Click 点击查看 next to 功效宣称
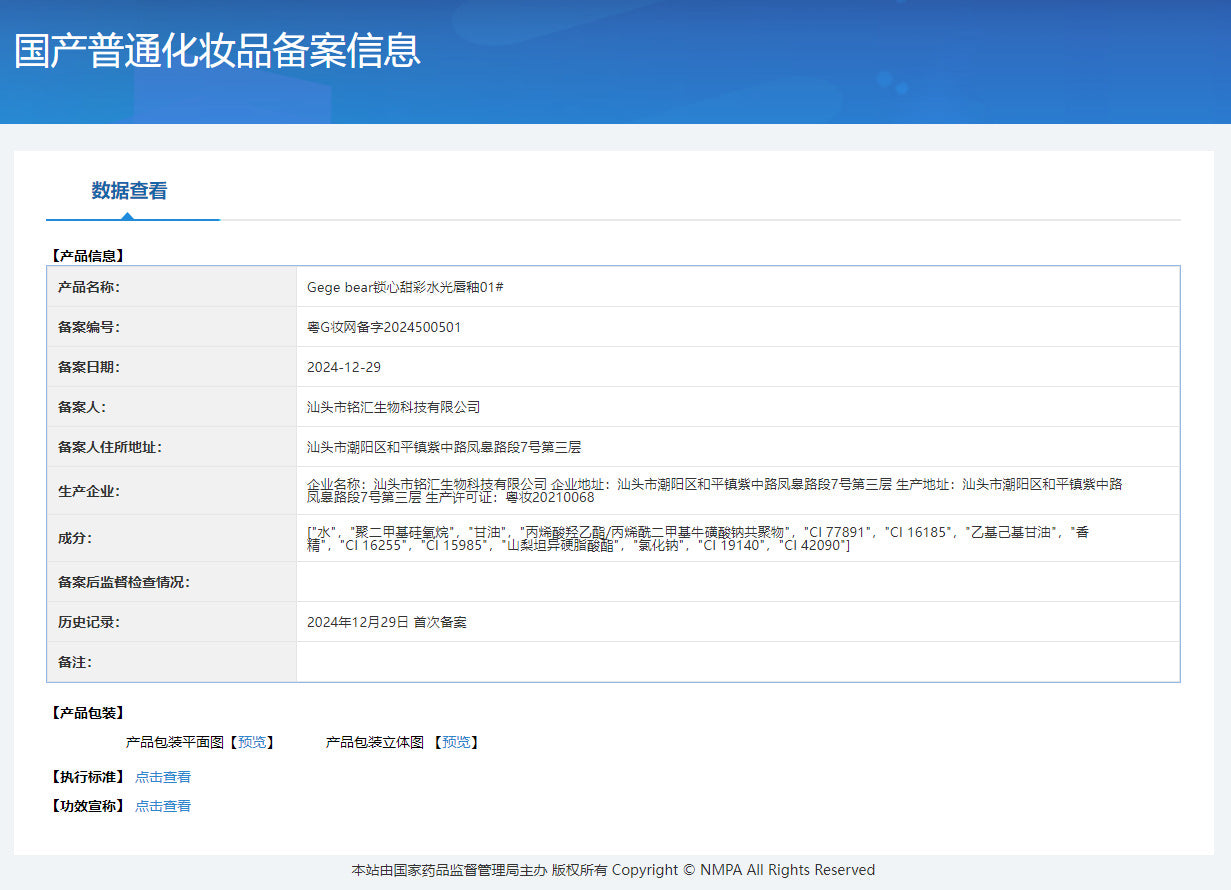Image resolution: width=1231 pixels, height=890 pixels. (163, 806)
